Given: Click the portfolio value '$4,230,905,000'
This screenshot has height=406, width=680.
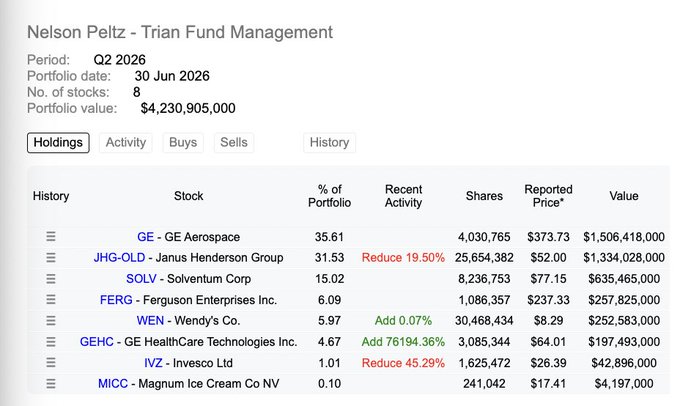Looking at the screenshot, I should click(188, 108).
